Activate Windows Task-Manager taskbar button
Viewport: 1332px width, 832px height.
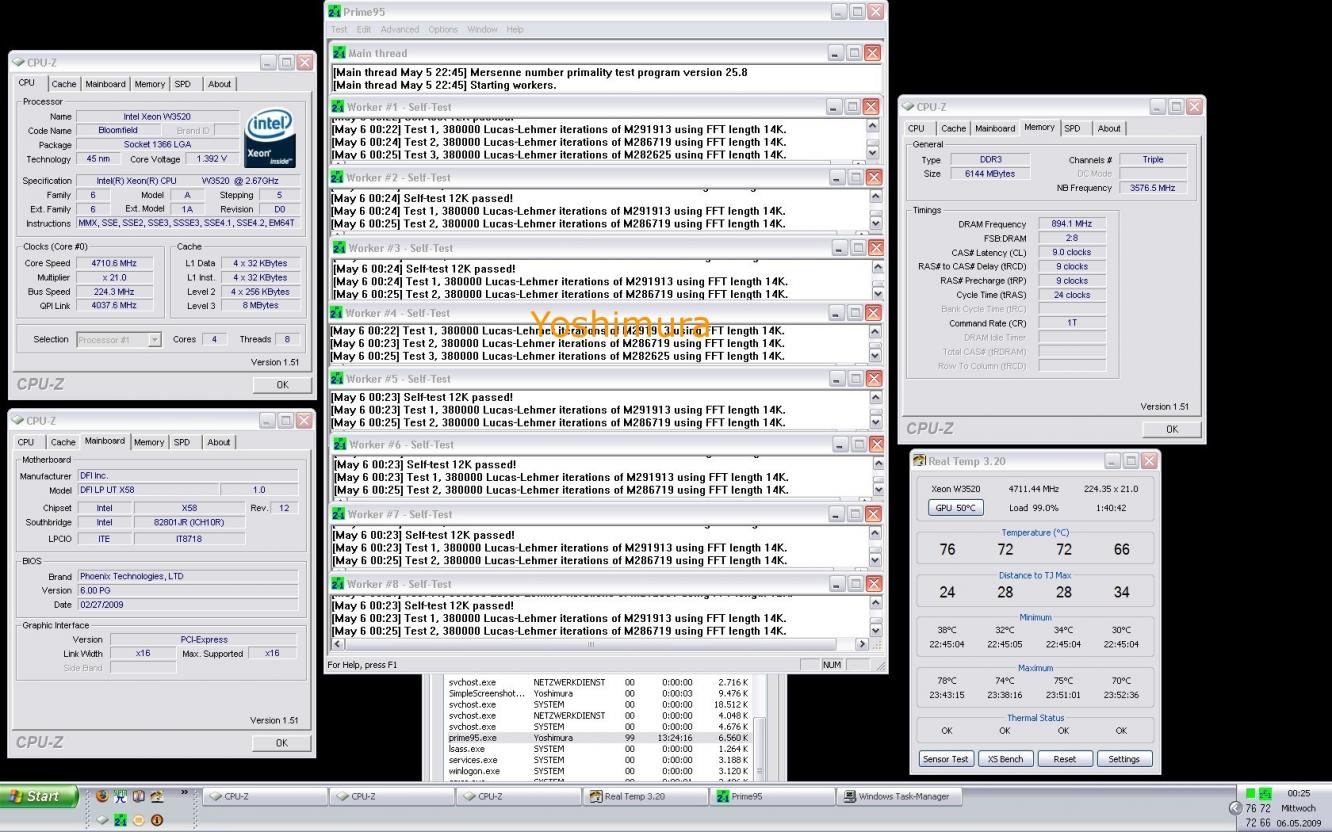900,796
